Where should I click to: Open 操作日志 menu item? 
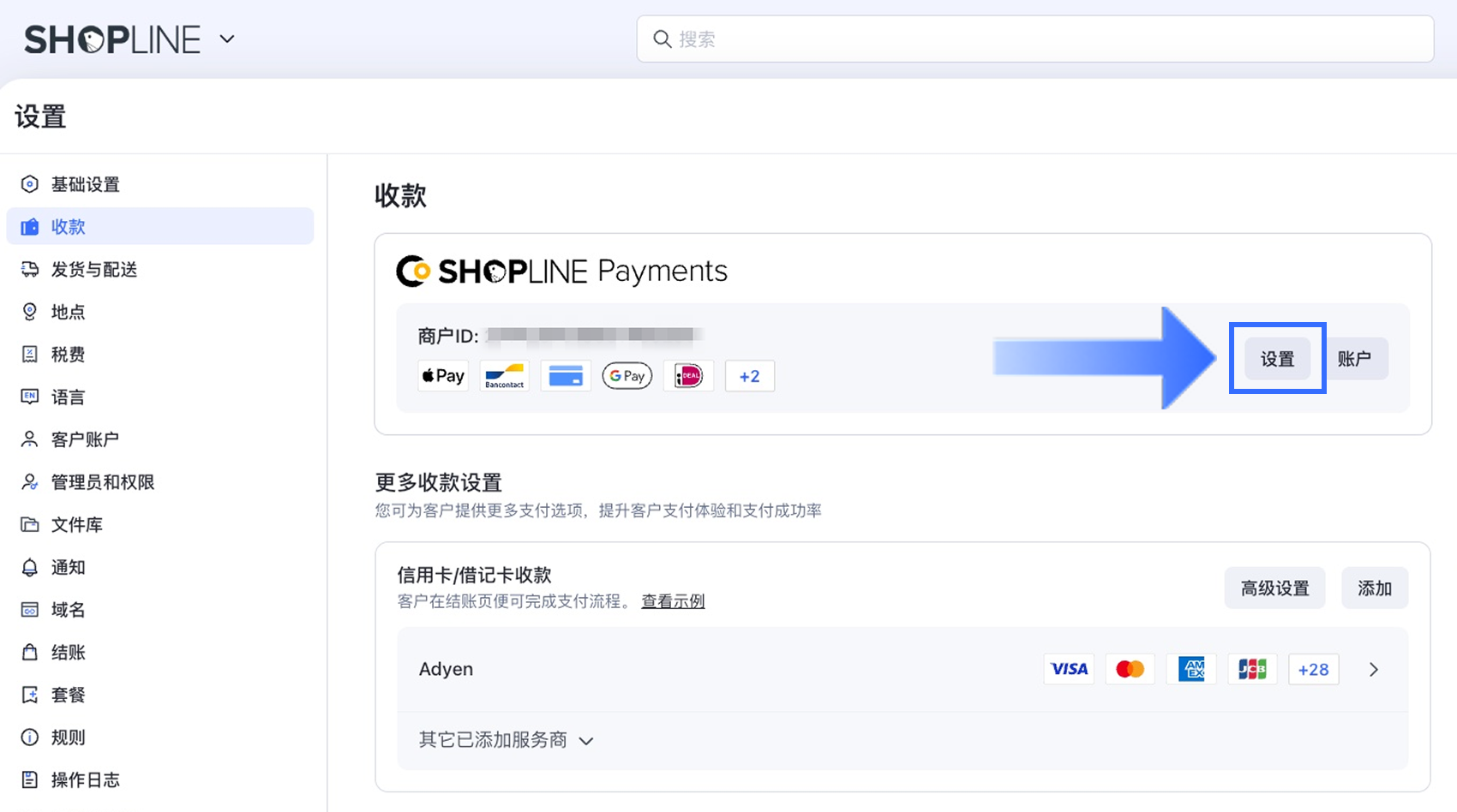pyautogui.click(x=160, y=779)
